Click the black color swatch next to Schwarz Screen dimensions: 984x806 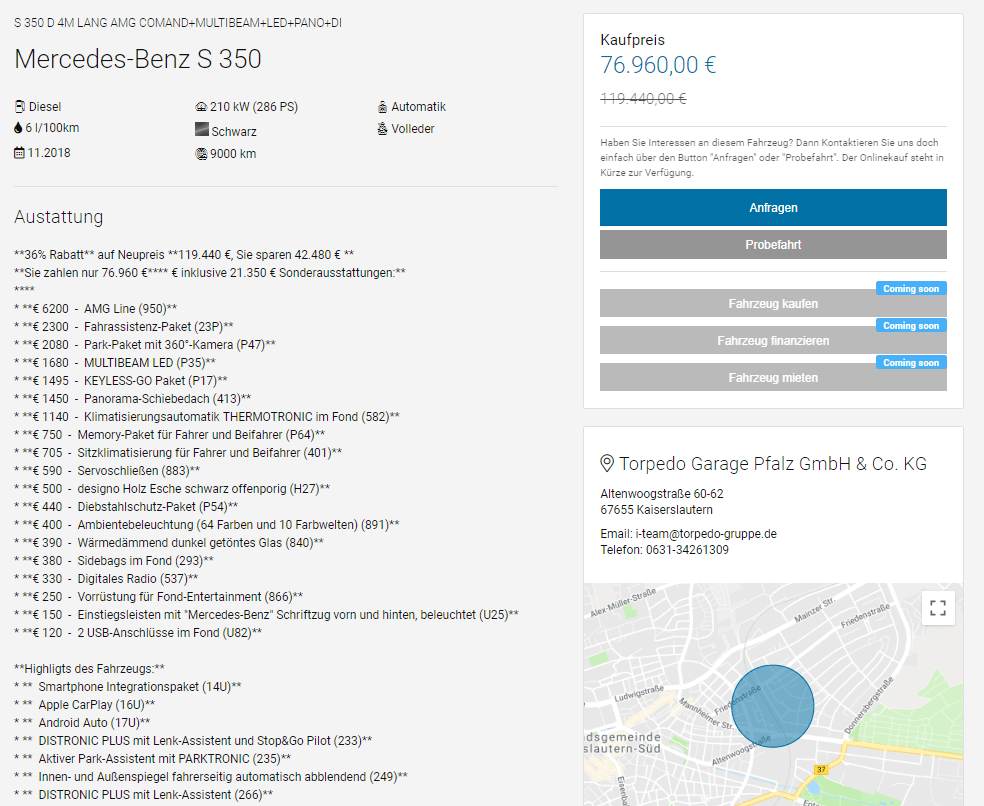click(x=201, y=129)
